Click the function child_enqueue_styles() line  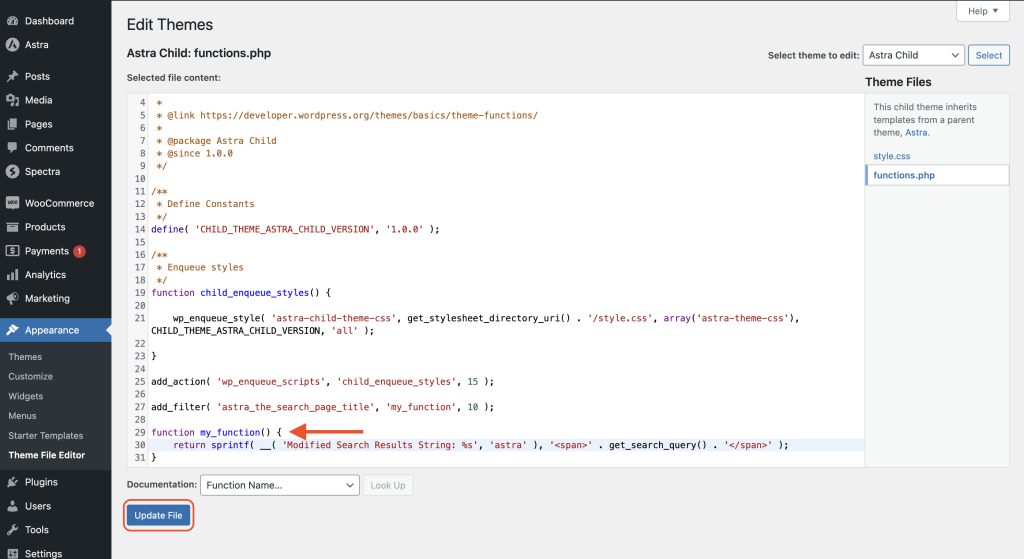pyautogui.click(x=241, y=293)
